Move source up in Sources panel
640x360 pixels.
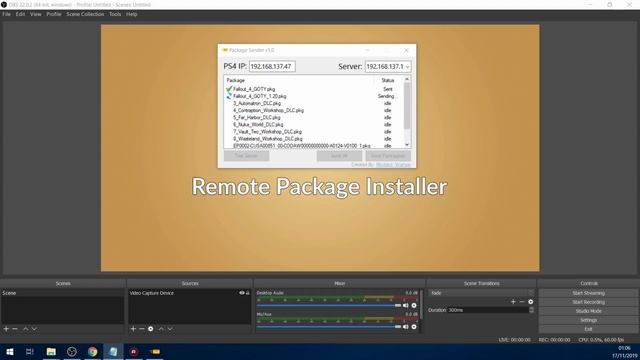click(161, 329)
